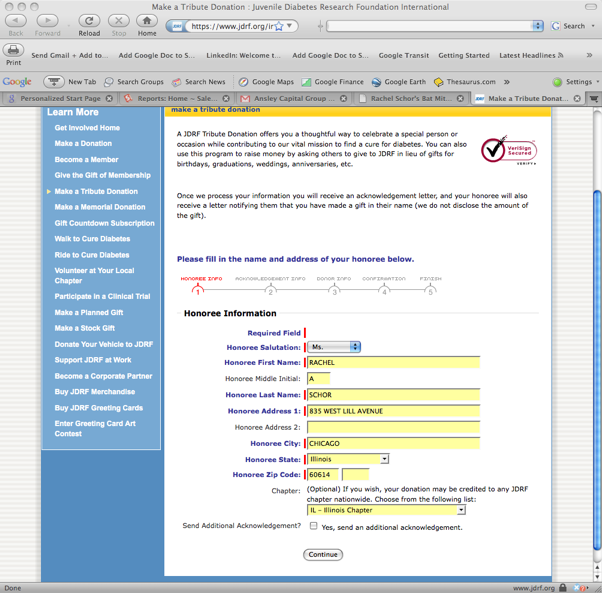Viewport: 602px width, 593px height.
Task: Open the search engine selector icon
Action: [555, 26]
